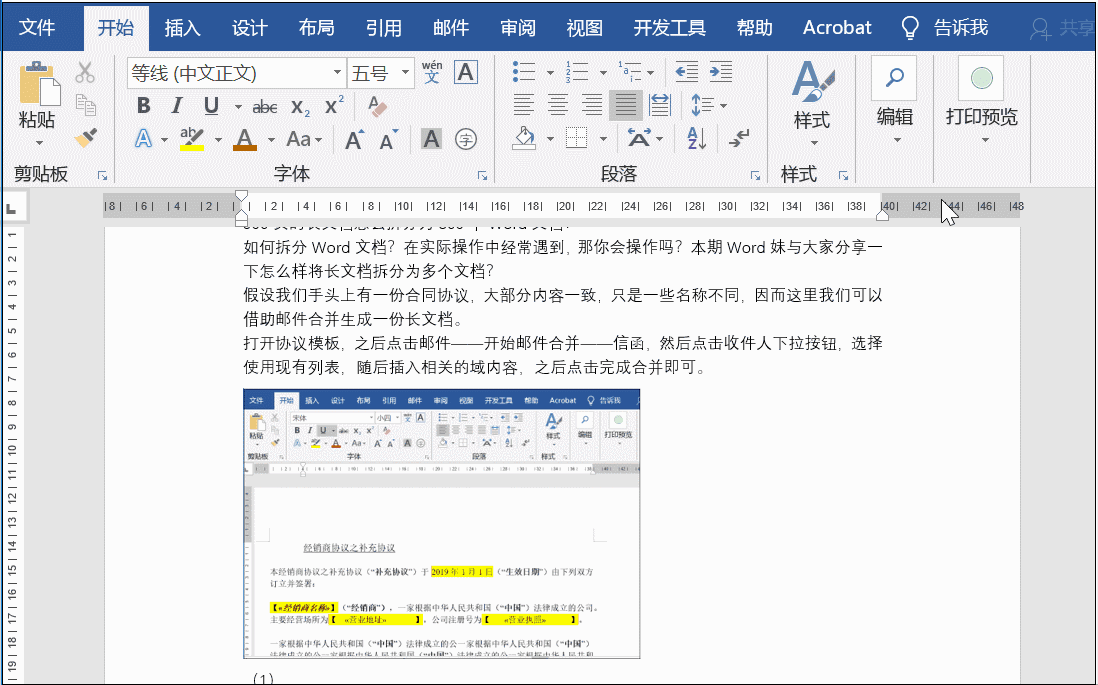
Task: Click the Distributed alignment icon
Action: [x=660, y=105]
